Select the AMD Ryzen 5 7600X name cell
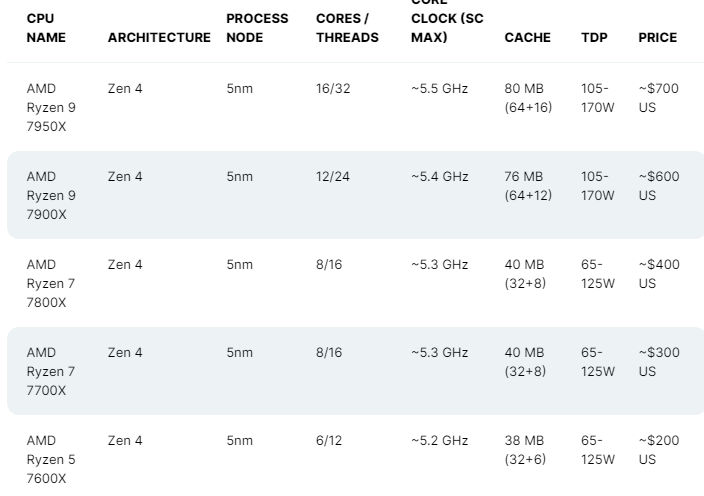This screenshot has width=704, height=496. tap(51, 459)
